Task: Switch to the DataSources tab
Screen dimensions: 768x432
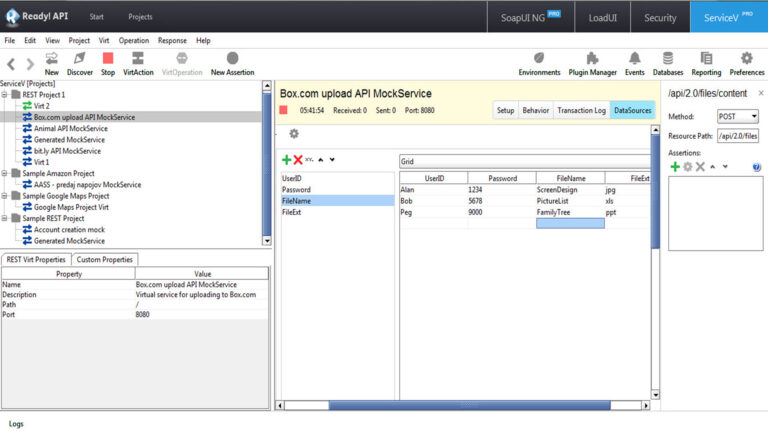Action: (x=632, y=110)
